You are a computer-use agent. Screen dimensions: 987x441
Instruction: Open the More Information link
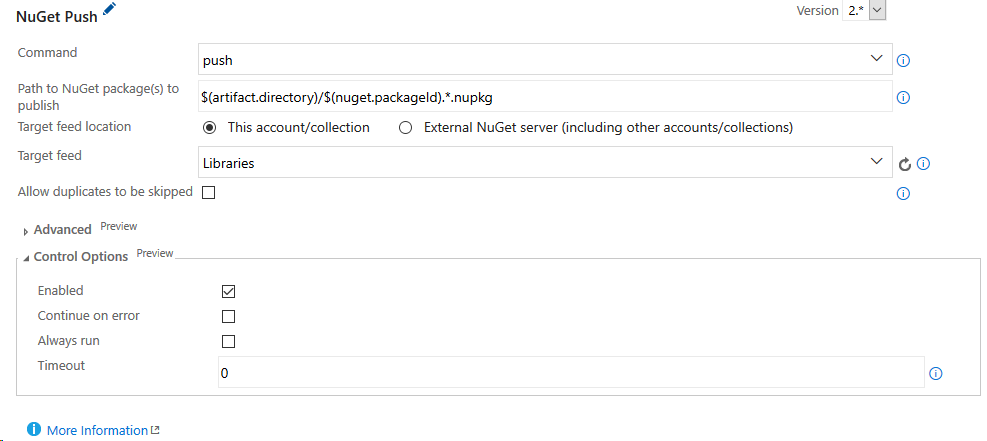(98, 430)
